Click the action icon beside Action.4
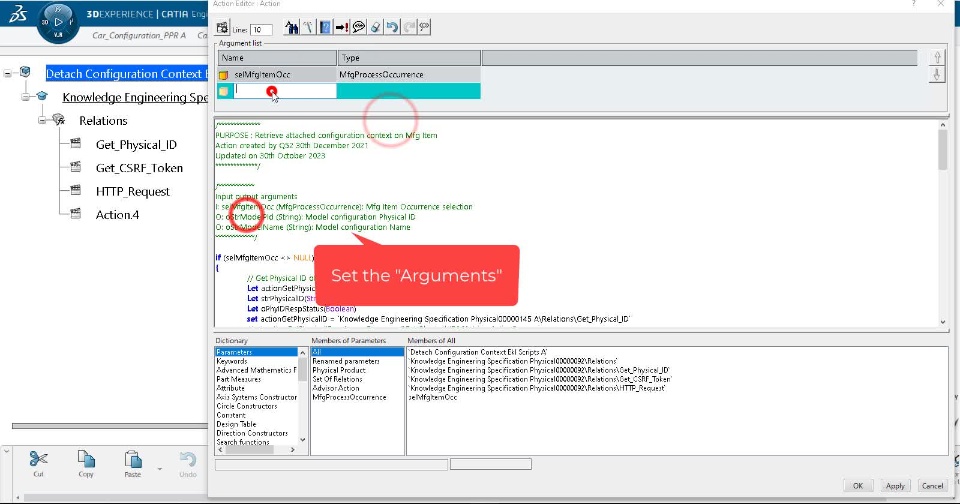 (x=76, y=214)
